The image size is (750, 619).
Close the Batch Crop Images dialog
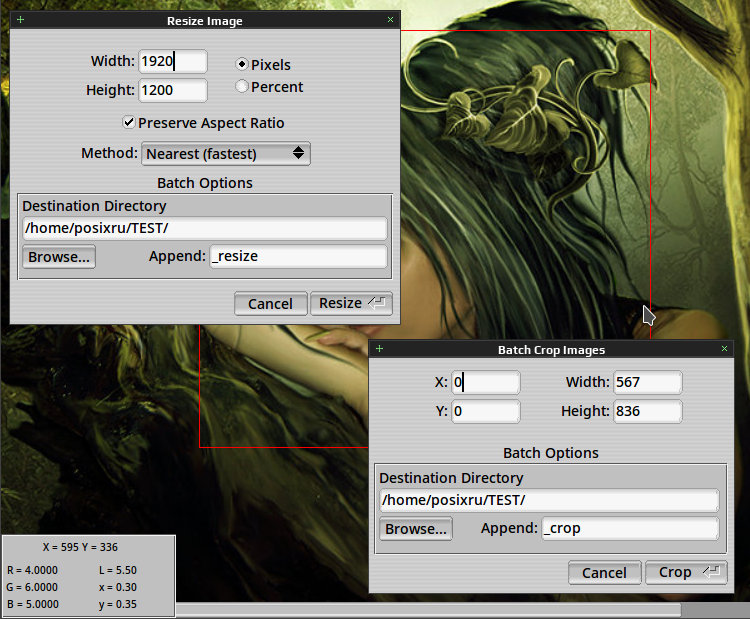[724, 349]
